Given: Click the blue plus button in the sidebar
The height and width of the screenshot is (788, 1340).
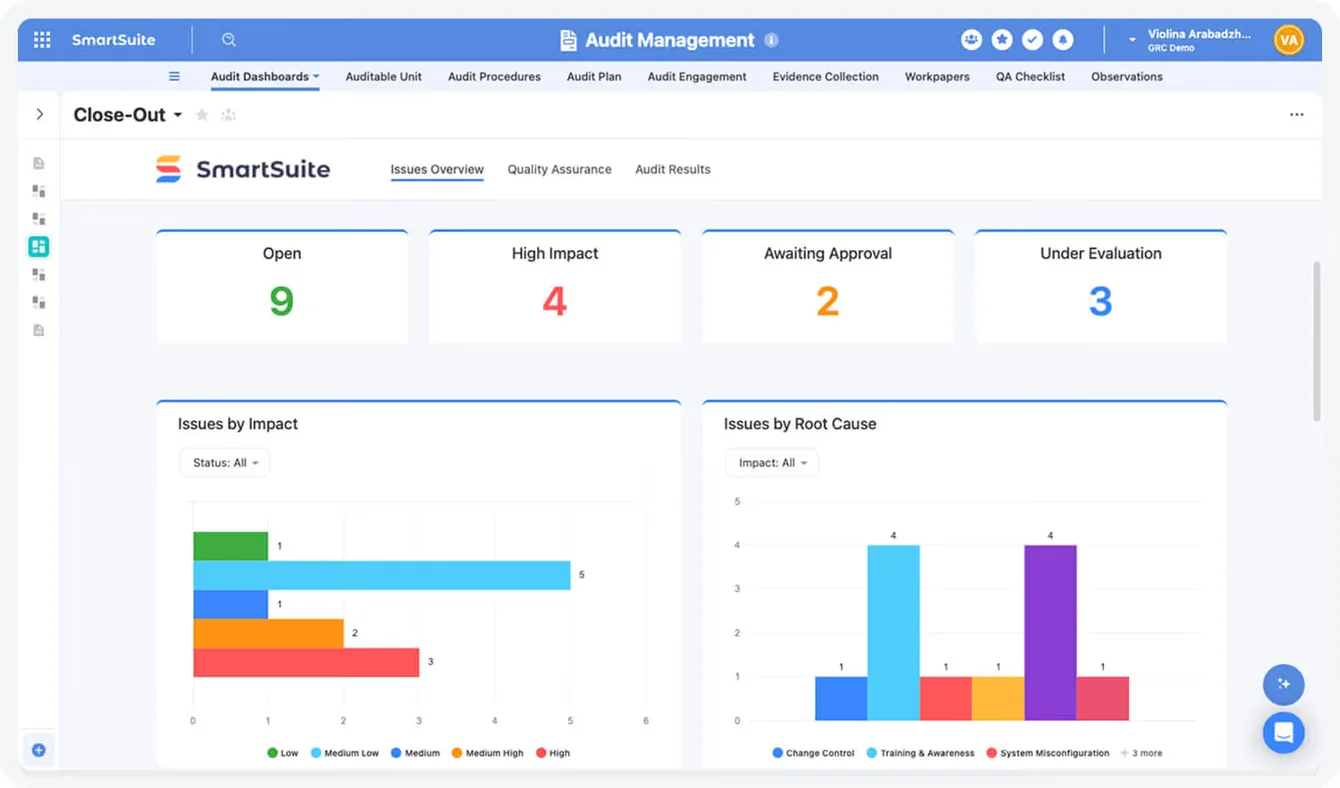Looking at the screenshot, I should (x=39, y=750).
